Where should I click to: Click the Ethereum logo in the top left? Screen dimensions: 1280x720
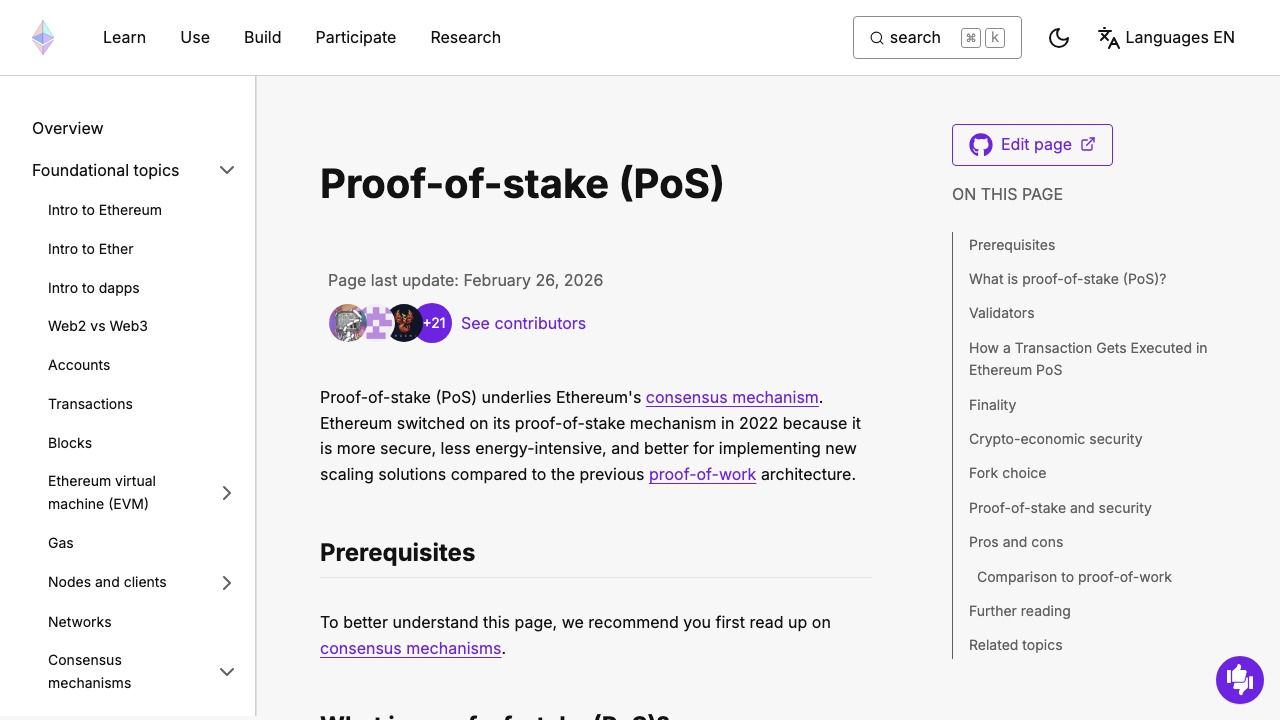click(42, 37)
